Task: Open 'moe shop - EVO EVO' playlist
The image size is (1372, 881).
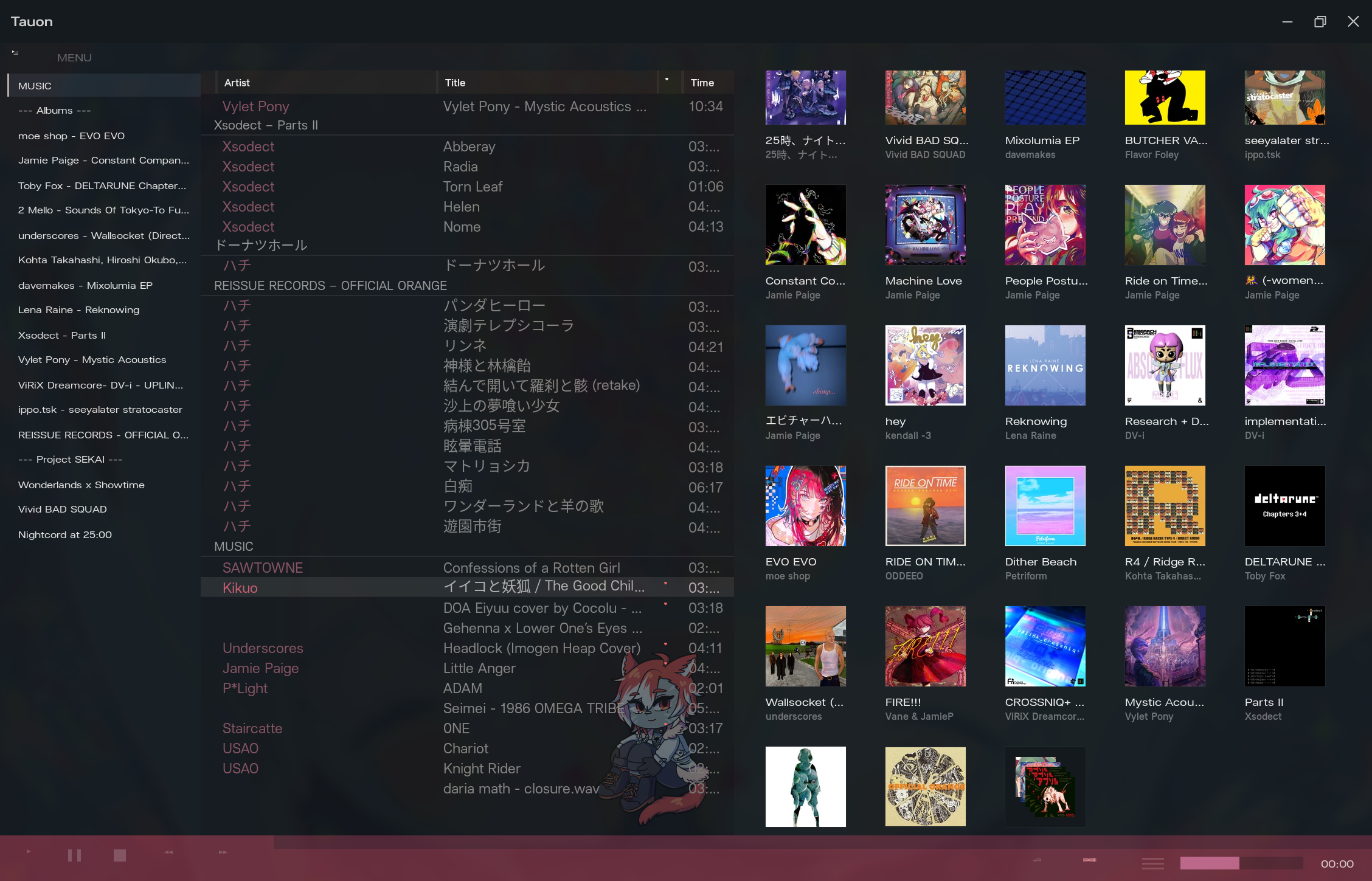Action: 104,136
